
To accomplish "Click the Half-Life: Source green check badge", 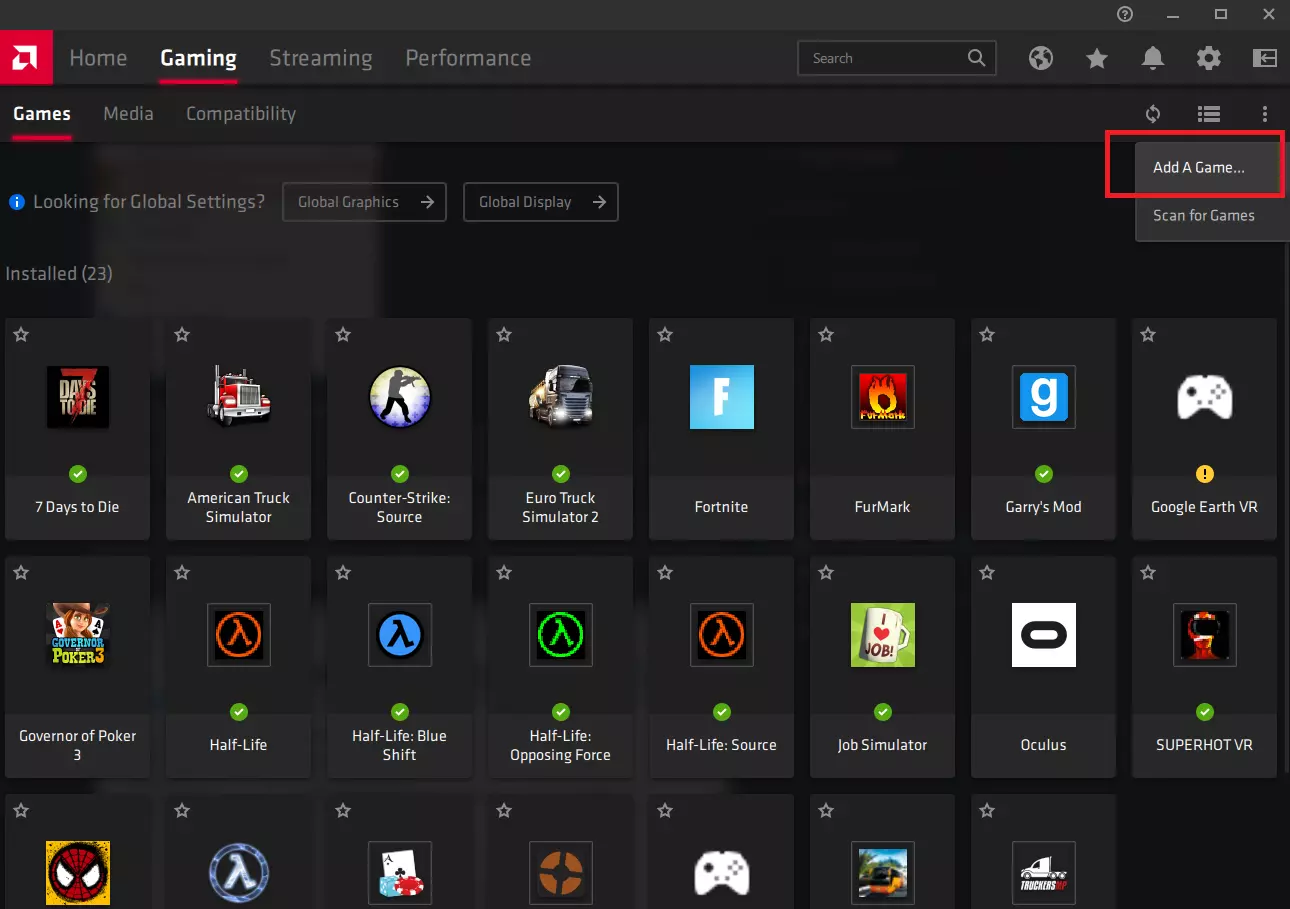I will click(x=721, y=712).
